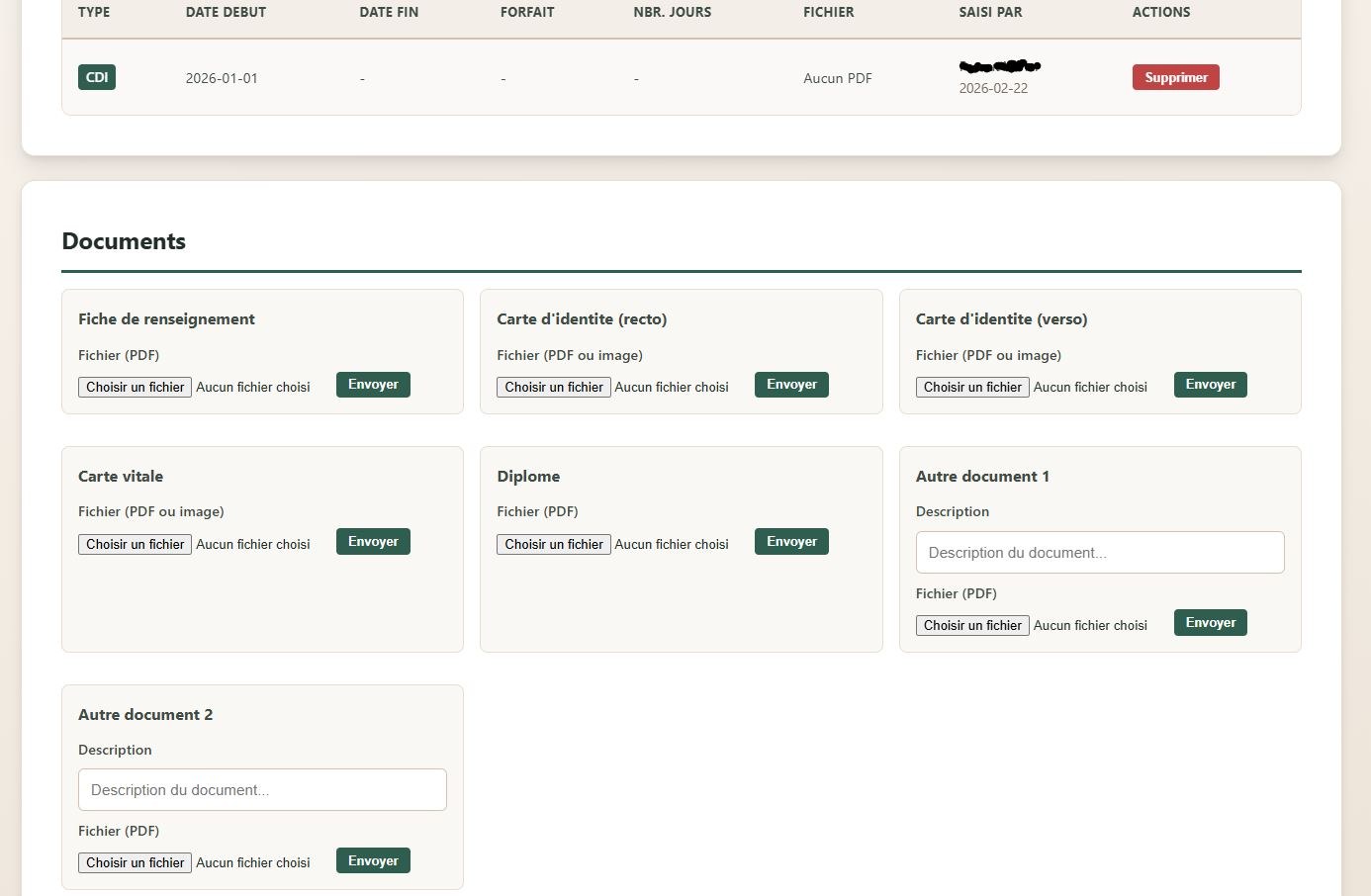Send the Fiche de renseignement file

coord(373,385)
